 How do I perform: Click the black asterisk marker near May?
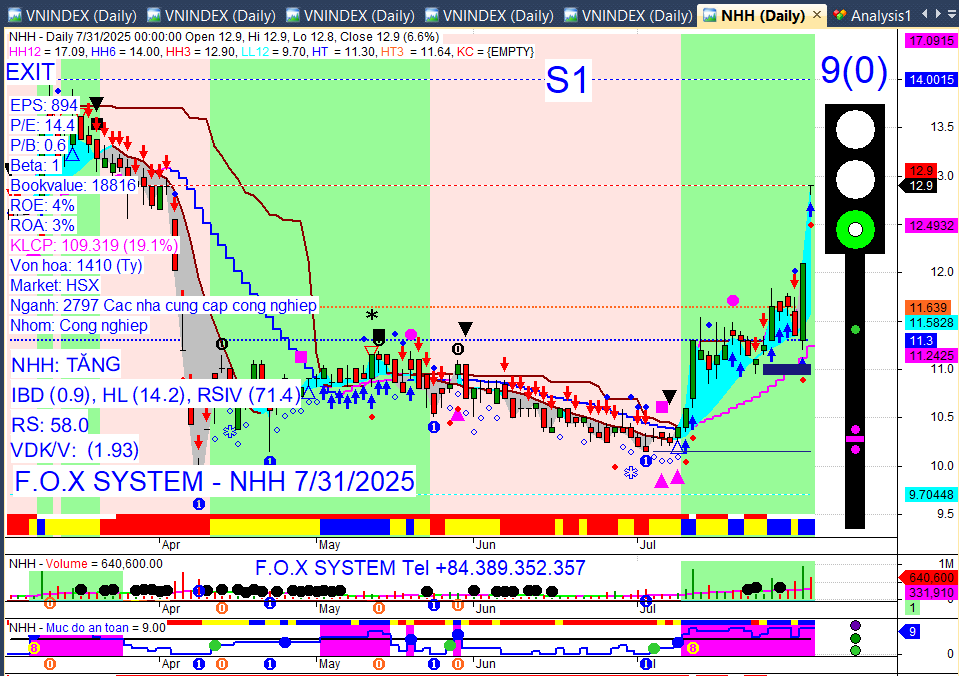click(x=372, y=315)
